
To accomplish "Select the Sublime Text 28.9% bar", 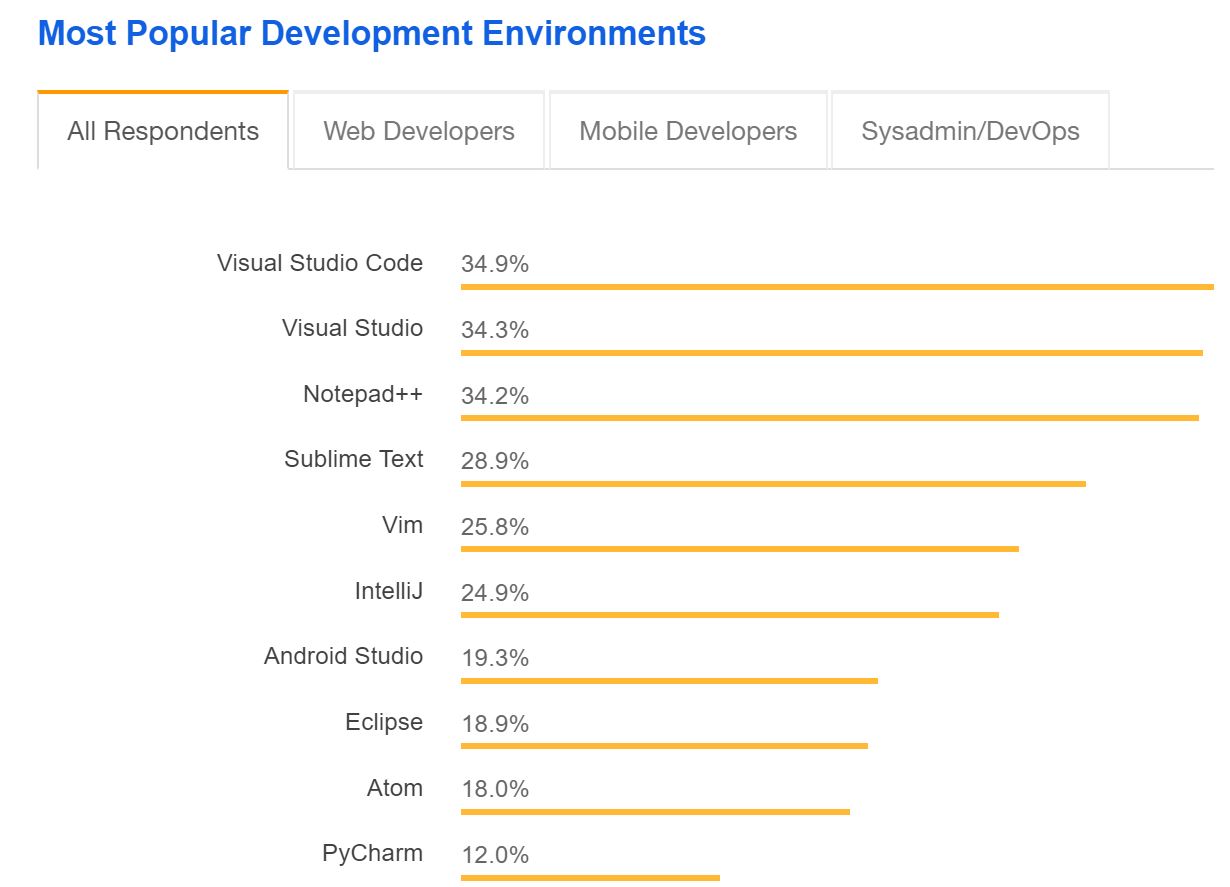I will tap(772, 484).
